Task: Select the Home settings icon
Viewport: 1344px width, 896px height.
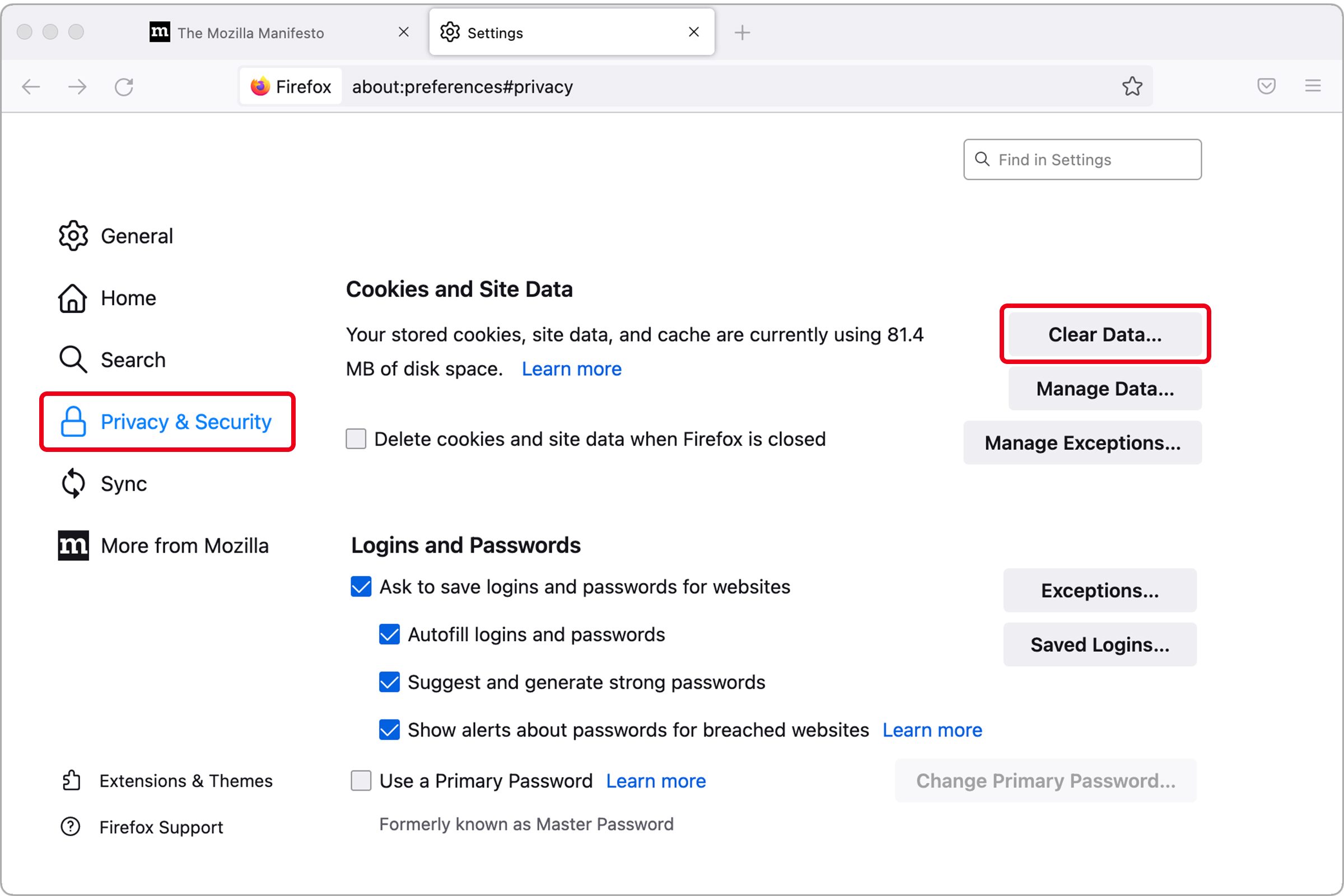Action: pyautogui.click(x=72, y=297)
